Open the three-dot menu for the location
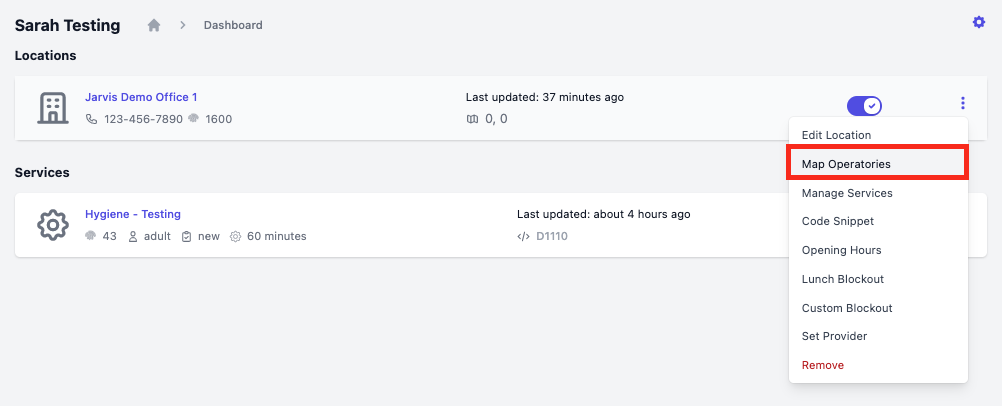Screen dimensions: 1002x406 coord(962,103)
